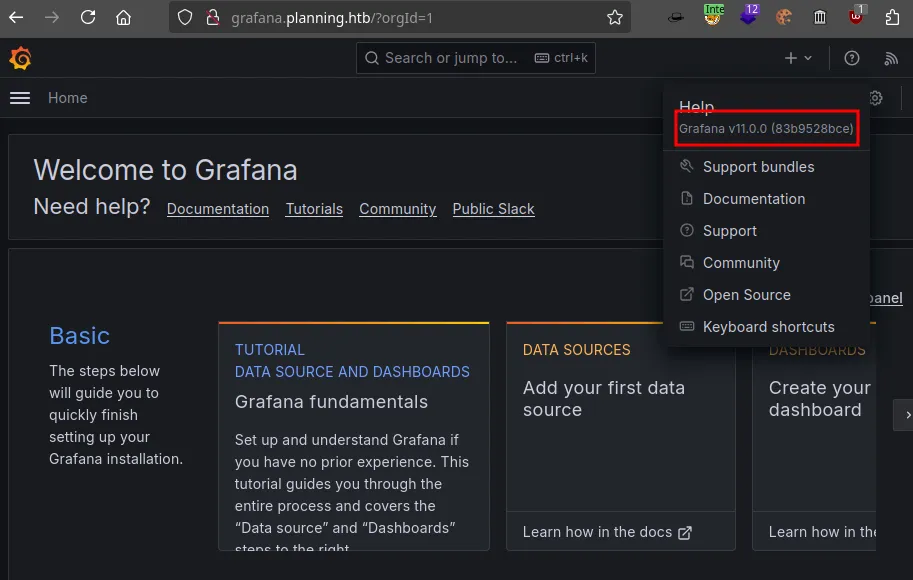Image resolution: width=913 pixels, height=580 pixels.
Task: Select Support bundles in Help menu
Action: [x=758, y=167]
